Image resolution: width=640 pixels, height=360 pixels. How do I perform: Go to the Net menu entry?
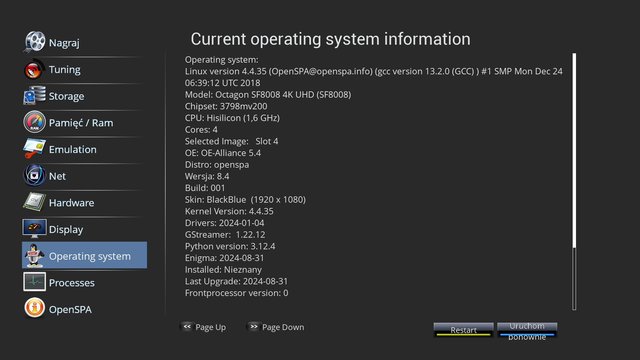coord(84,176)
